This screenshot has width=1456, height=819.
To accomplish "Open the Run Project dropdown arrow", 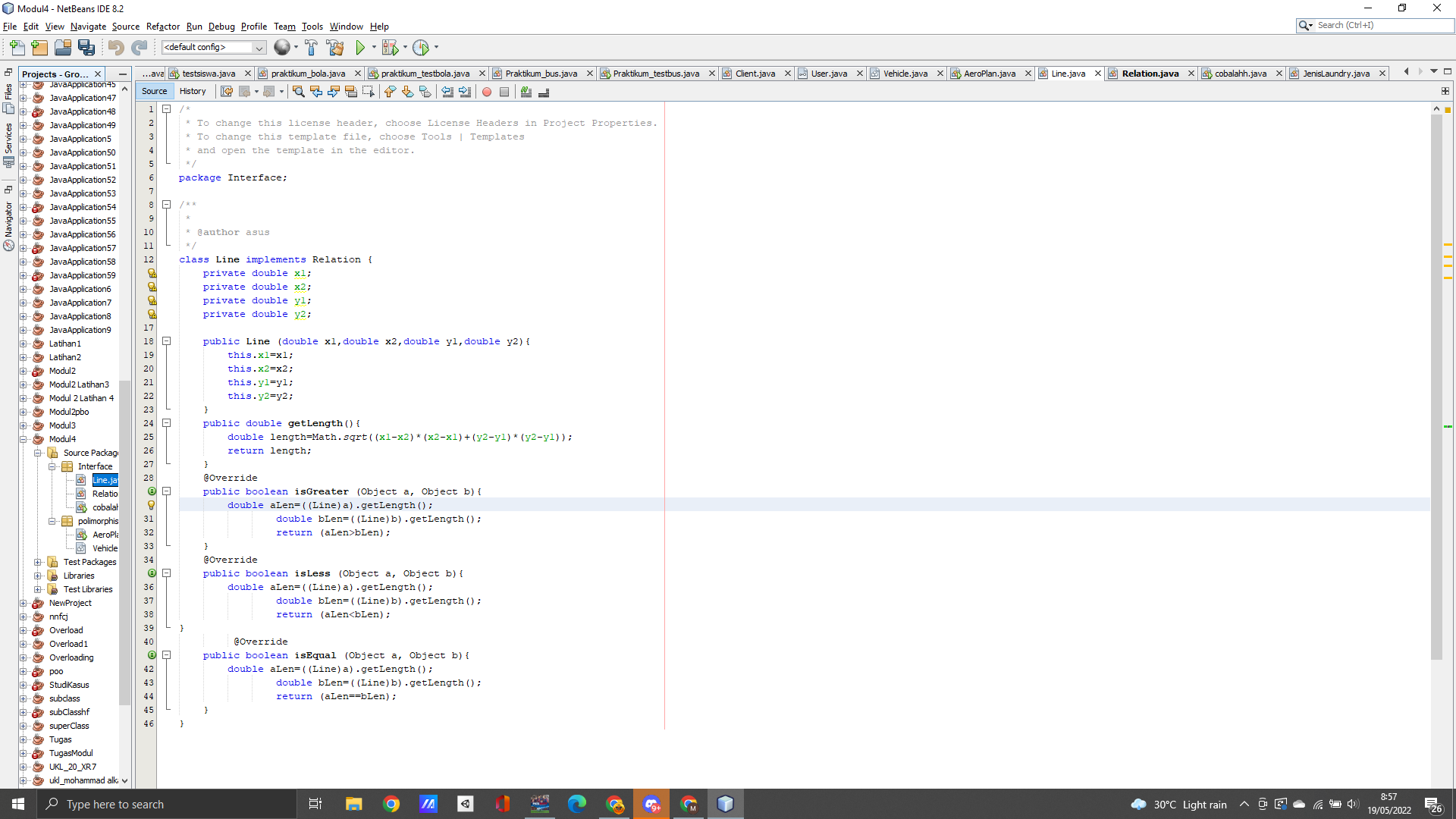I will pyautogui.click(x=374, y=48).
